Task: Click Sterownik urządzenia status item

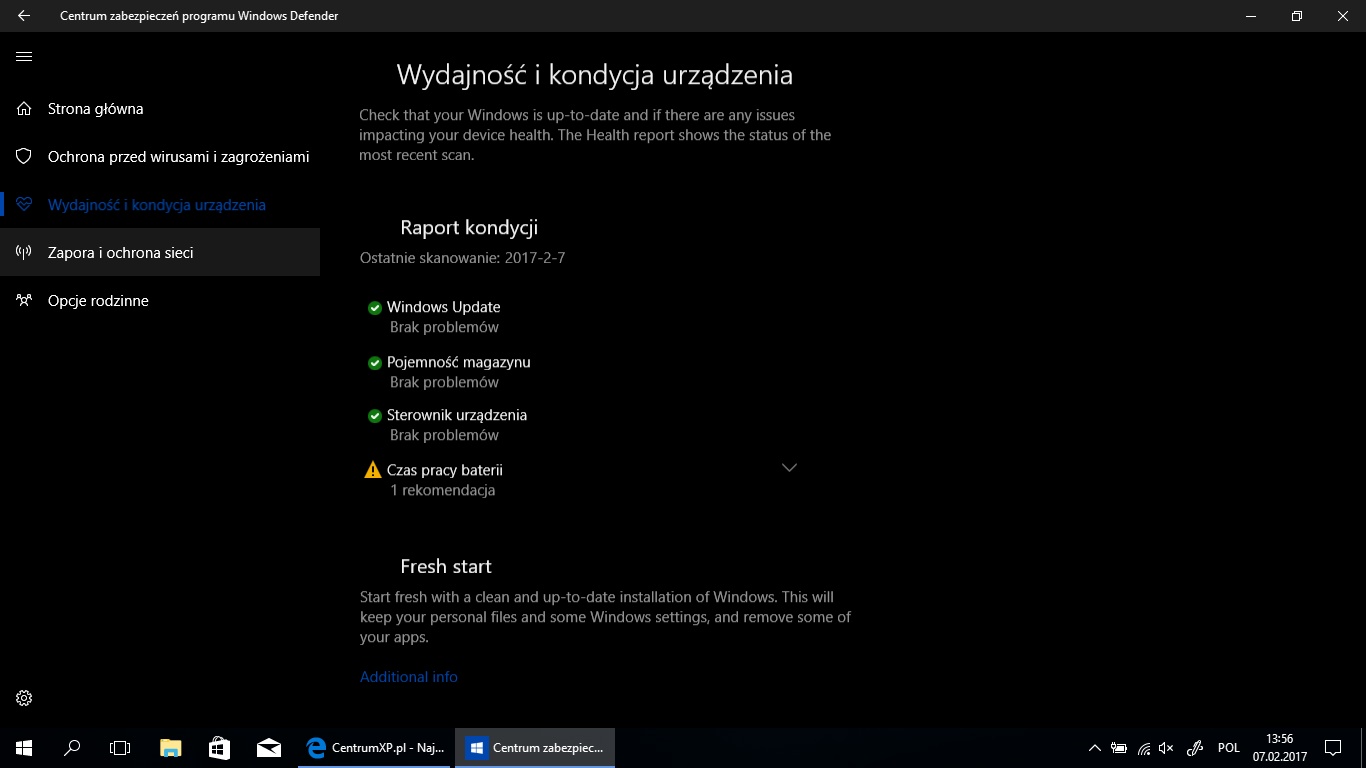Action: point(457,415)
